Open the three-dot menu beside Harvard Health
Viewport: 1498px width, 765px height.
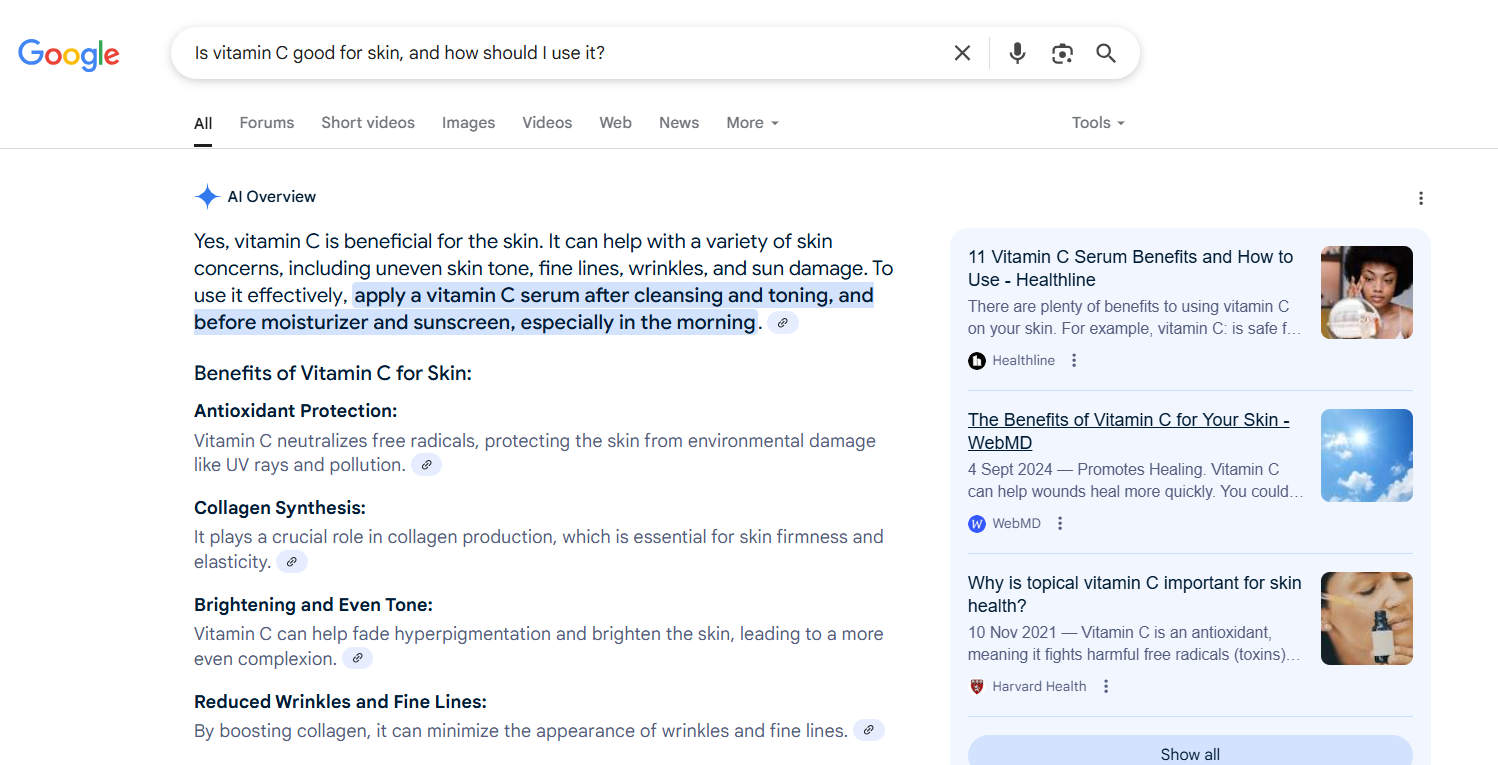1106,686
